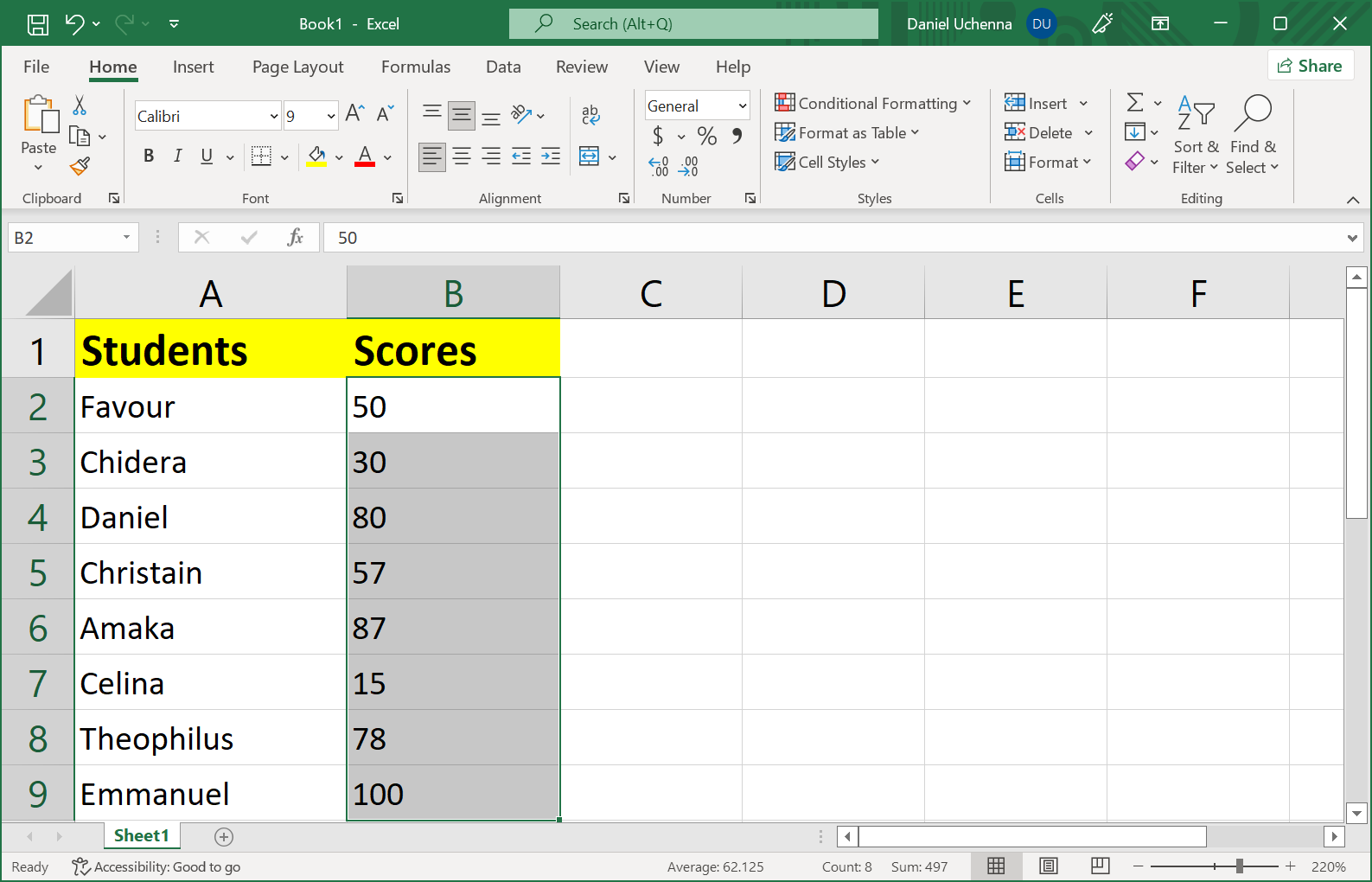Collapse the ribbon with the chevron
This screenshot has height=882, width=1372.
1353,200
